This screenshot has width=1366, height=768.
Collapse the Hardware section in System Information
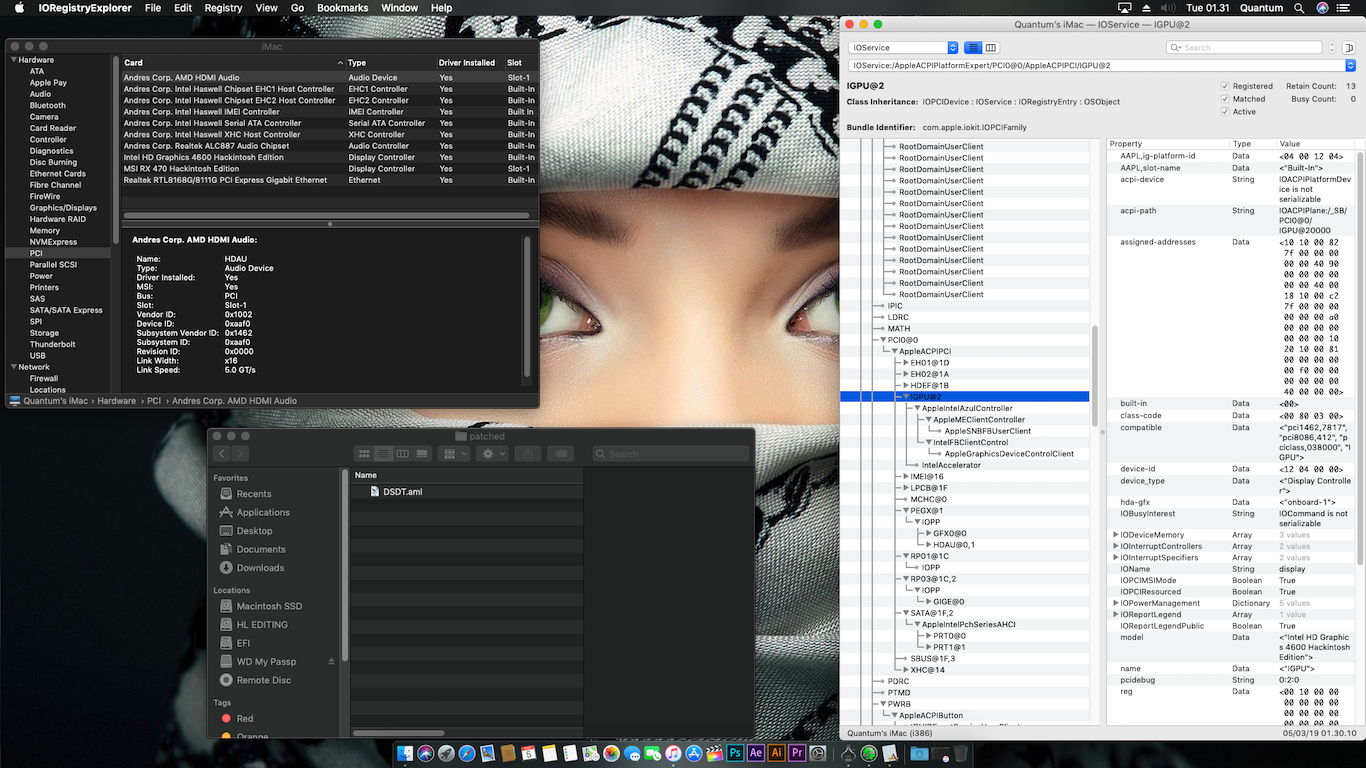[13, 60]
